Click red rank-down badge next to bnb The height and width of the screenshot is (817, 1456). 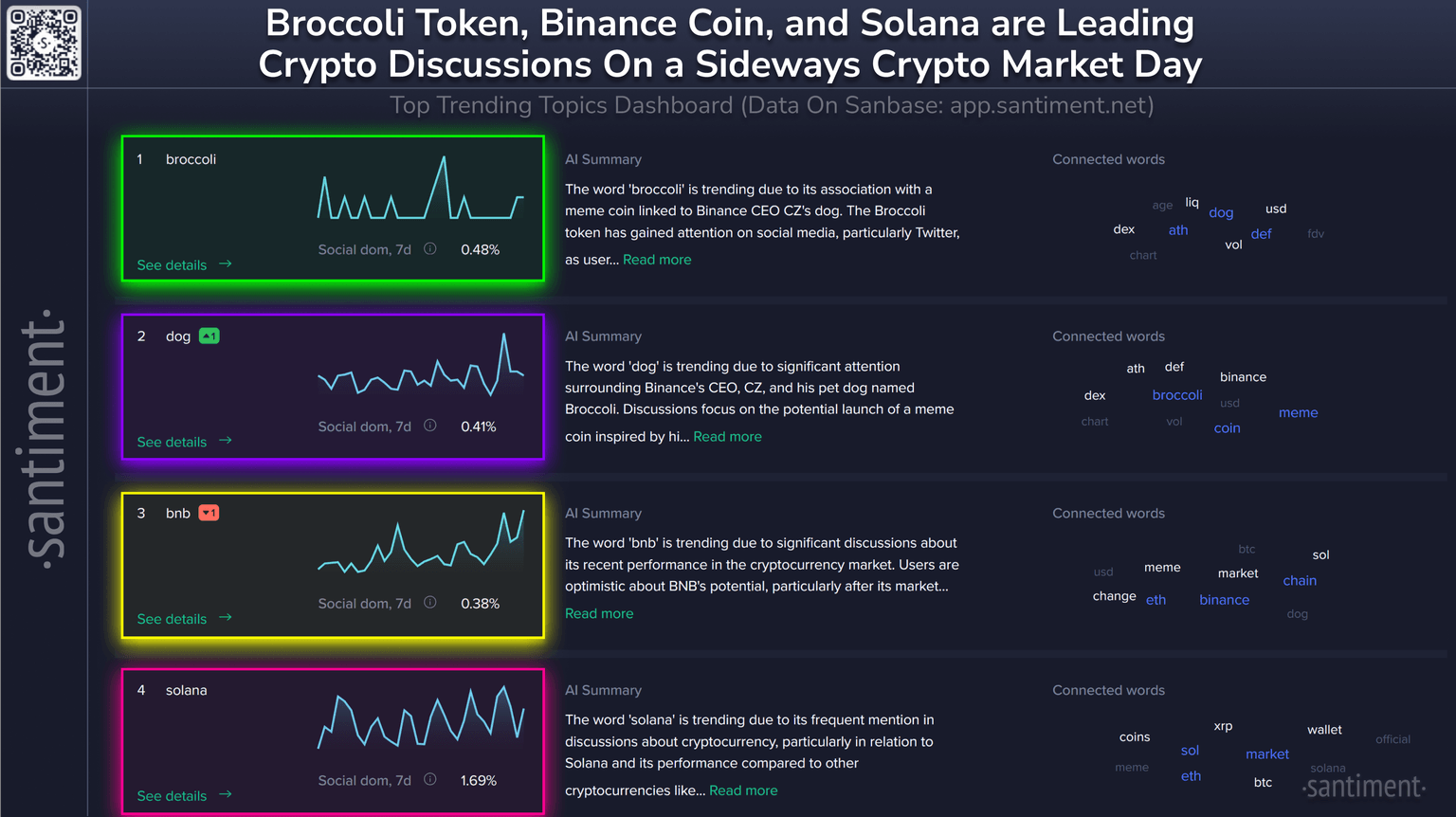click(209, 513)
